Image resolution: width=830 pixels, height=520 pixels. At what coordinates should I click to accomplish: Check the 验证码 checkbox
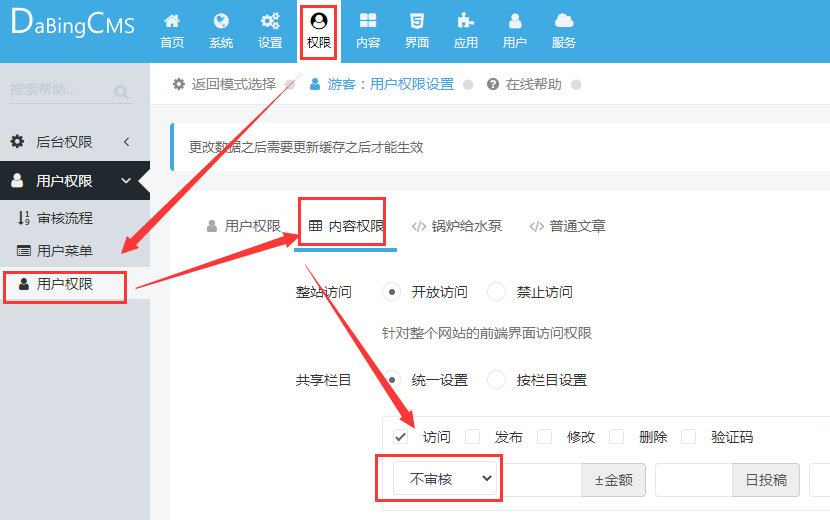[x=688, y=437]
